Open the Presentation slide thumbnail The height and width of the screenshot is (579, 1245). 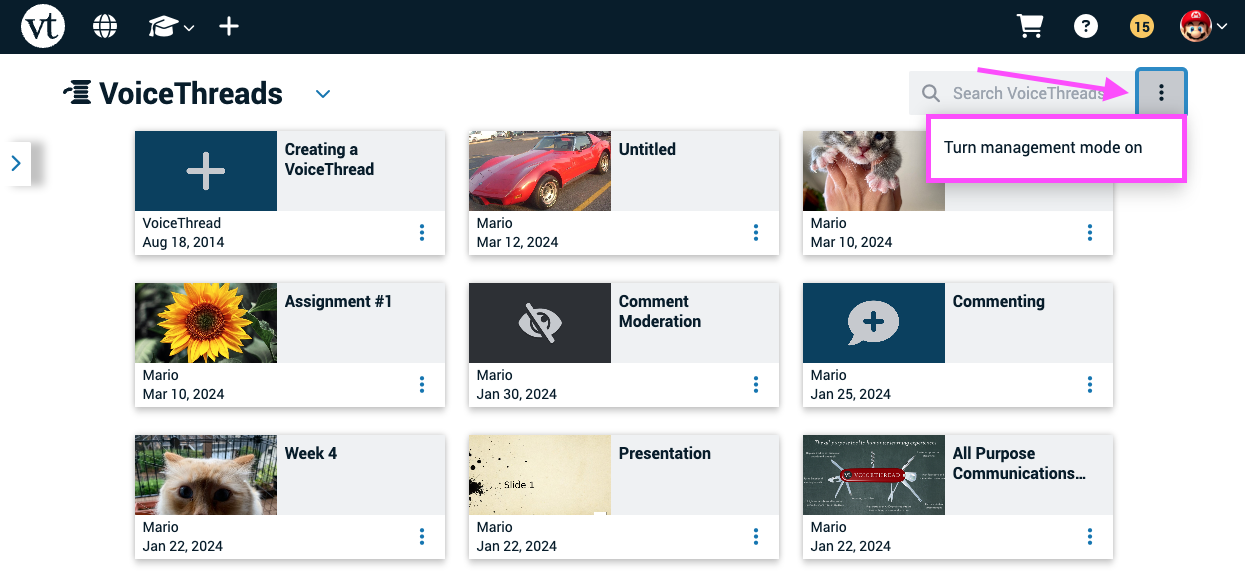pos(540,475)
